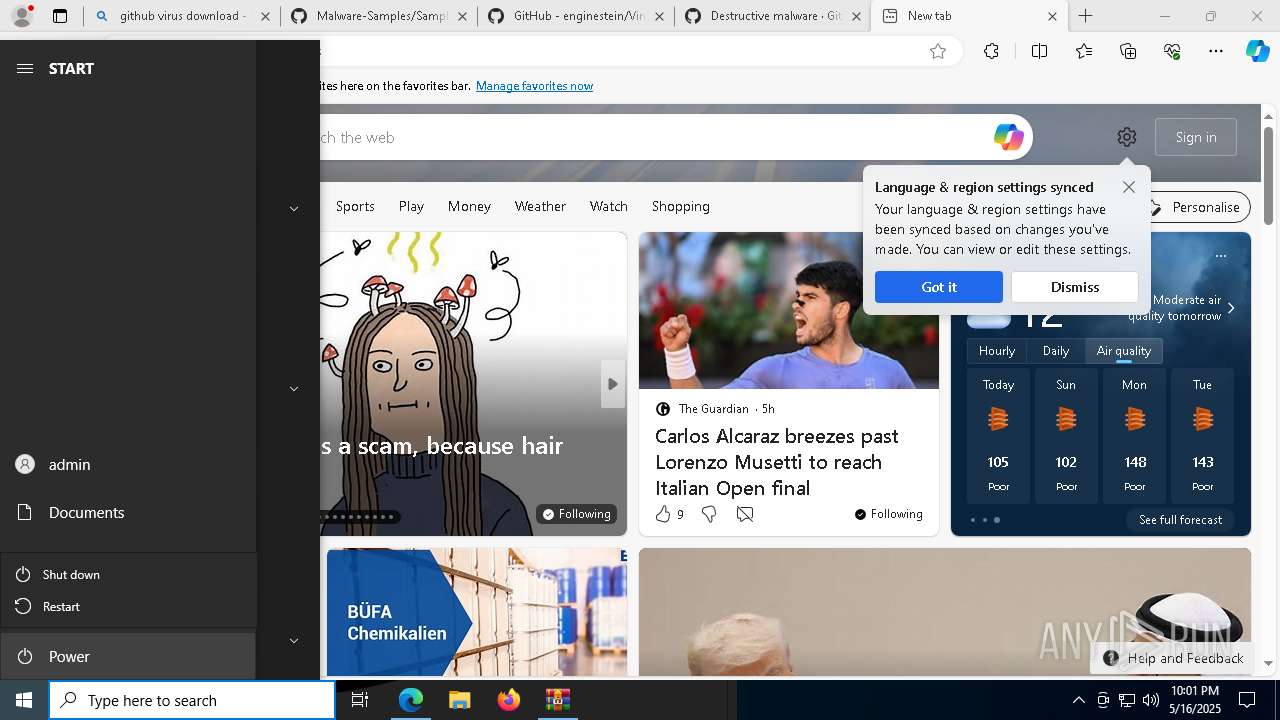Open the weather card more options
This screenshot has height=720, width=1280.
pos(1220,256)
